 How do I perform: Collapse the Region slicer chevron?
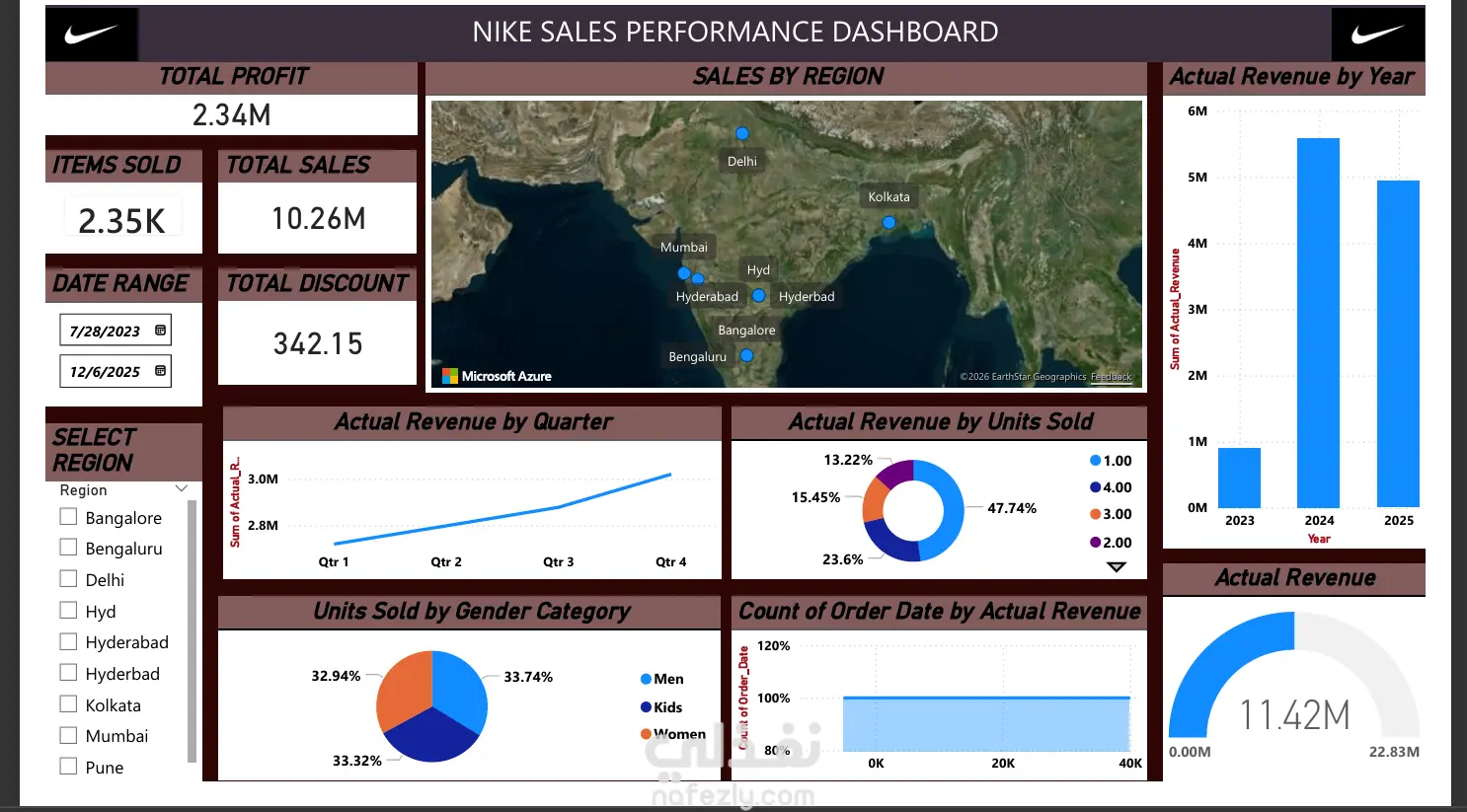click(x=182, y=488)
